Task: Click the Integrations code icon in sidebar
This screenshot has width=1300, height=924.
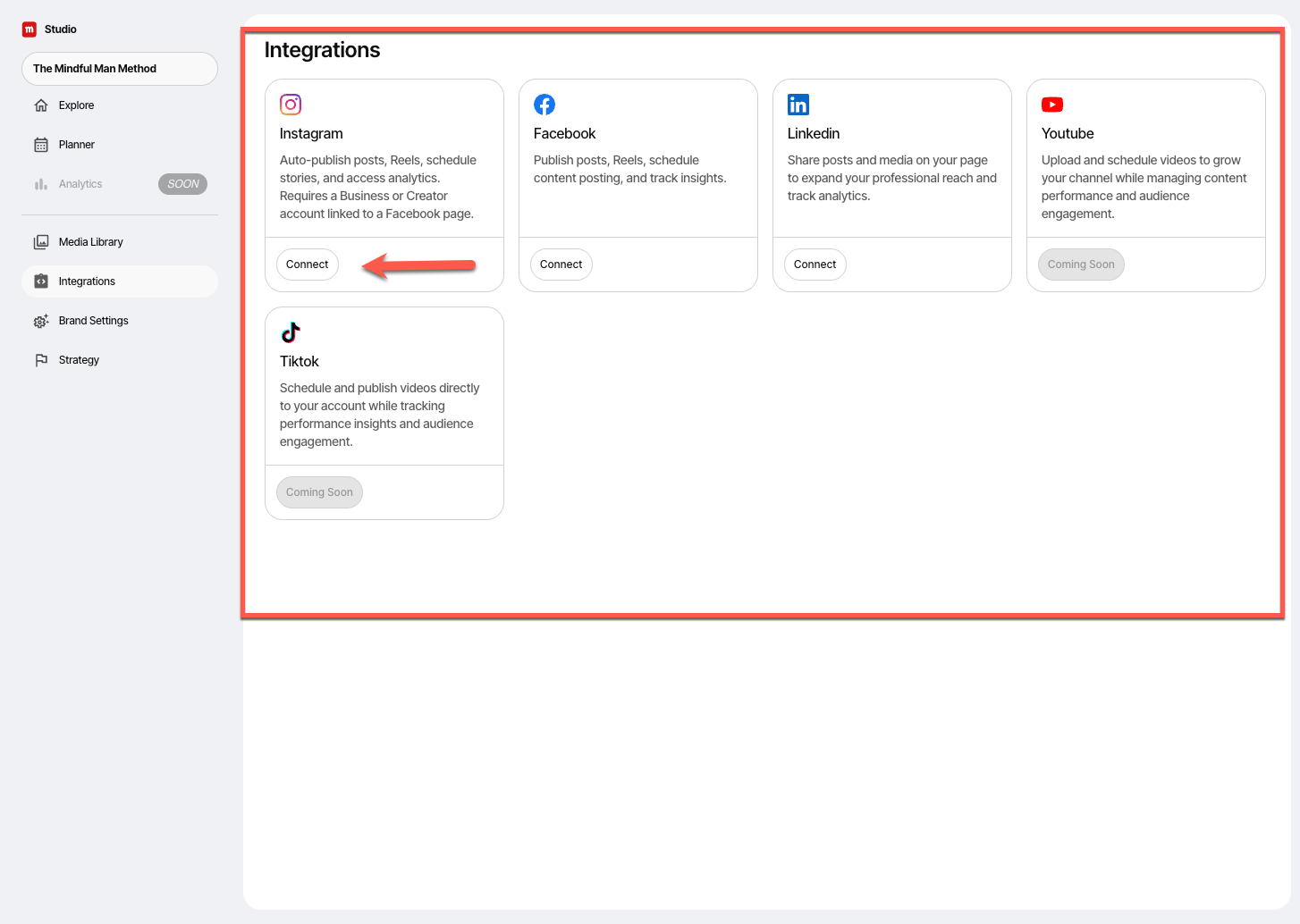Action: tap(41, 281)
